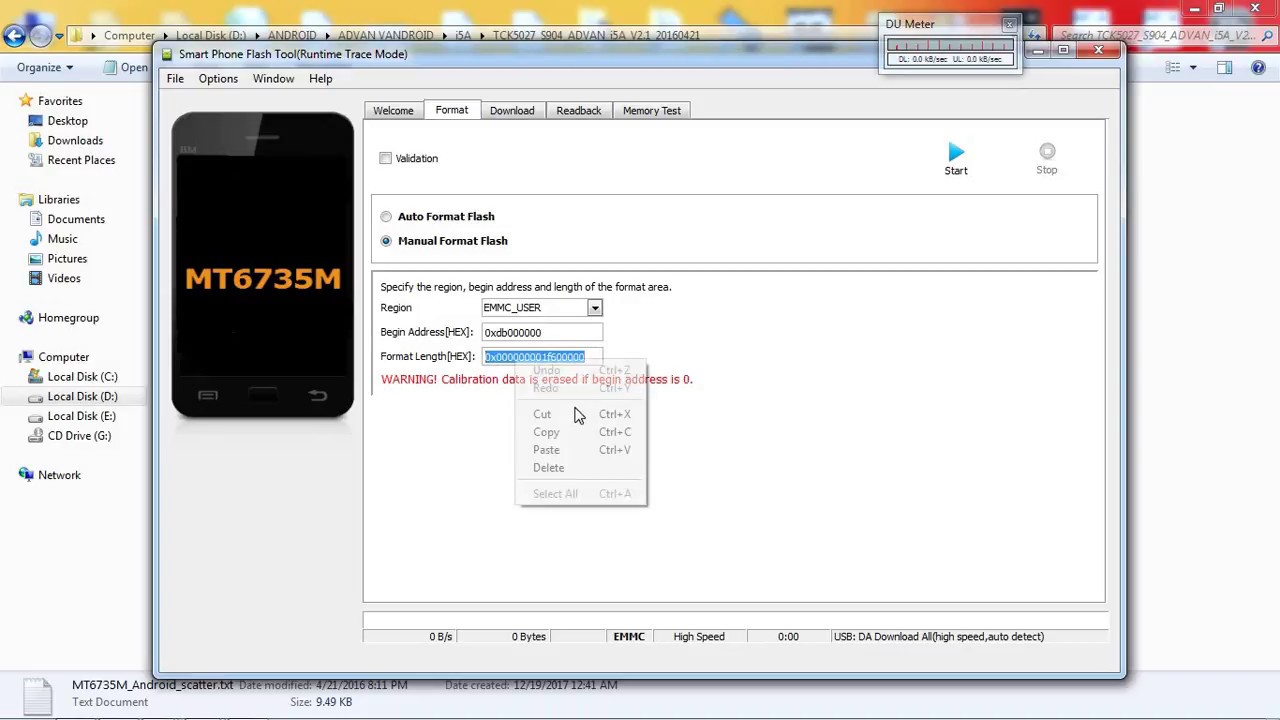Click the Smart Phone Flash Tool title icon
Image resolution: width=1280 pixels, height=720 pixels.
click(x=167, y=54)
